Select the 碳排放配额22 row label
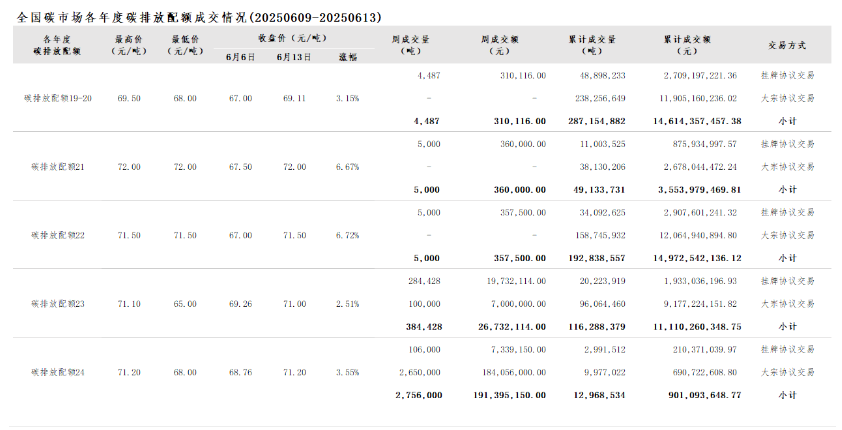 [x=58, y=235]
